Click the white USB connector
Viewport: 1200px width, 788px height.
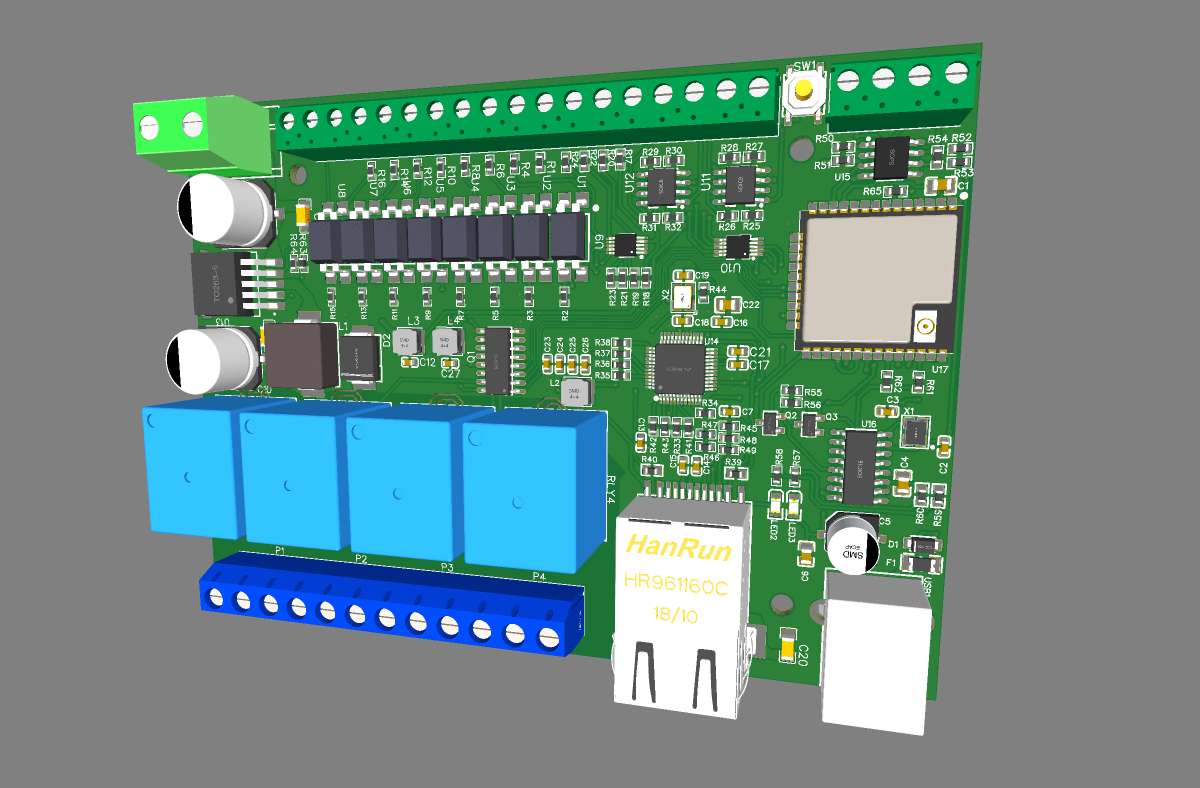[x=875, y=650]
